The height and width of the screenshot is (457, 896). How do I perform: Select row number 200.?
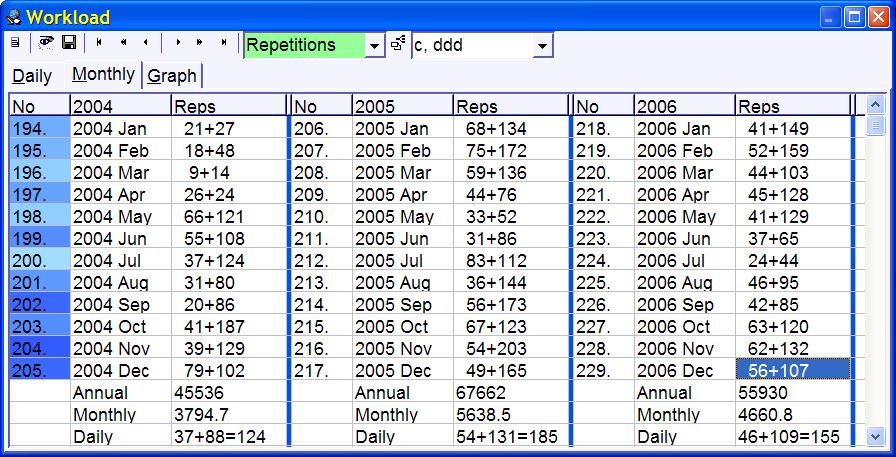(39, 260)
